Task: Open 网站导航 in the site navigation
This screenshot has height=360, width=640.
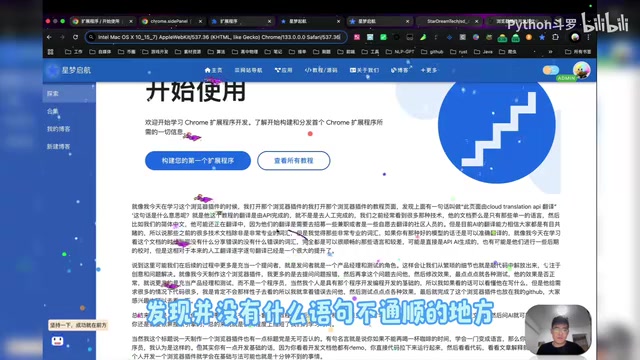Action: pos(248,70)
